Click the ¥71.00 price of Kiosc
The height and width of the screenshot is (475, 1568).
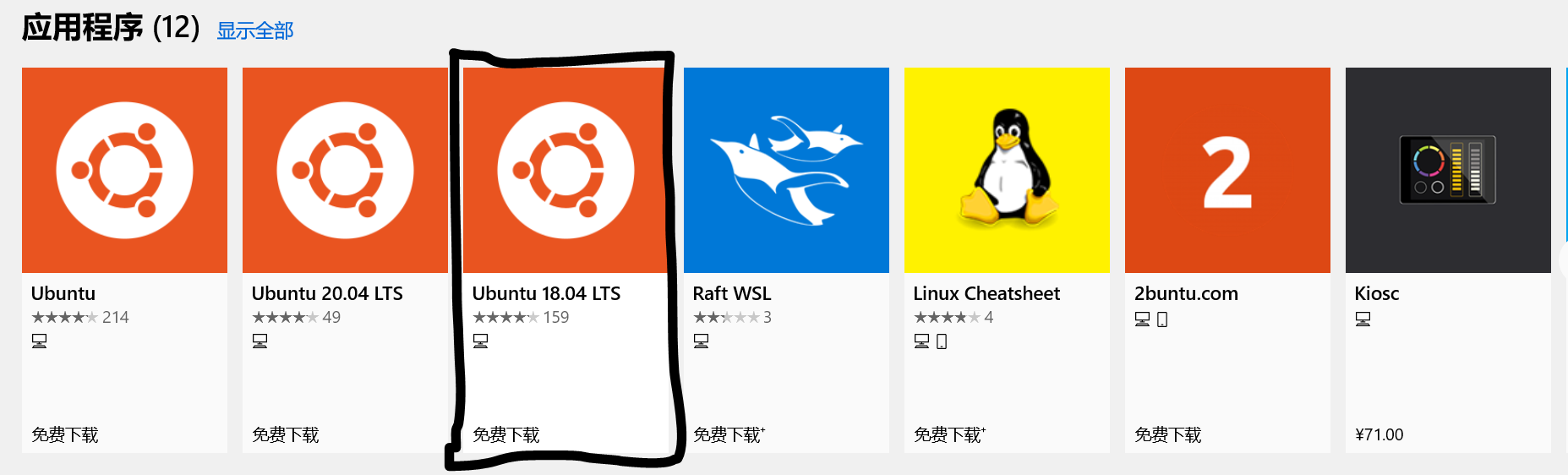coord(1379,434)
